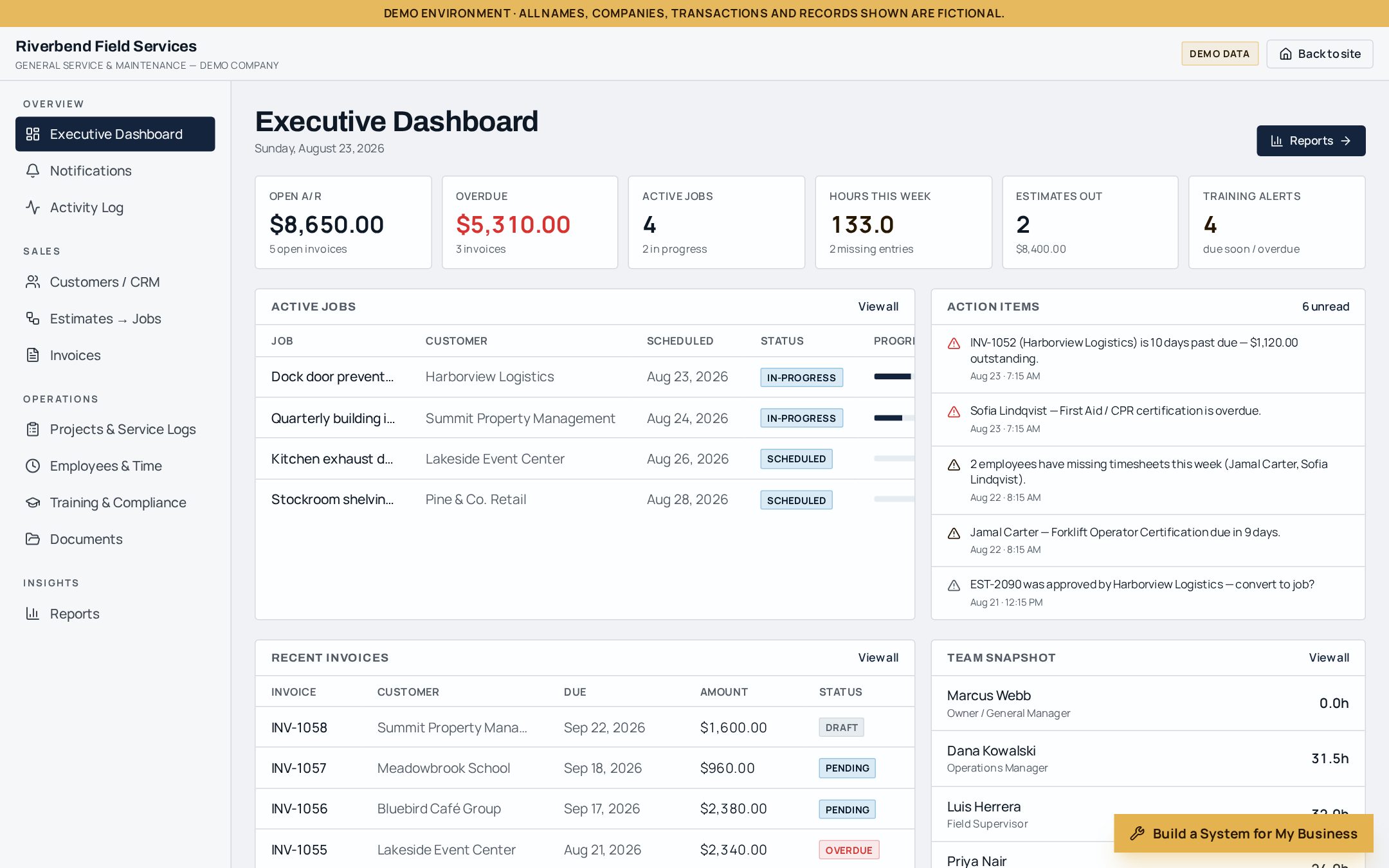Click the $2,380.00 amount for INV-1056
The image size is (1389, 868).
click(x=733, y=808)
